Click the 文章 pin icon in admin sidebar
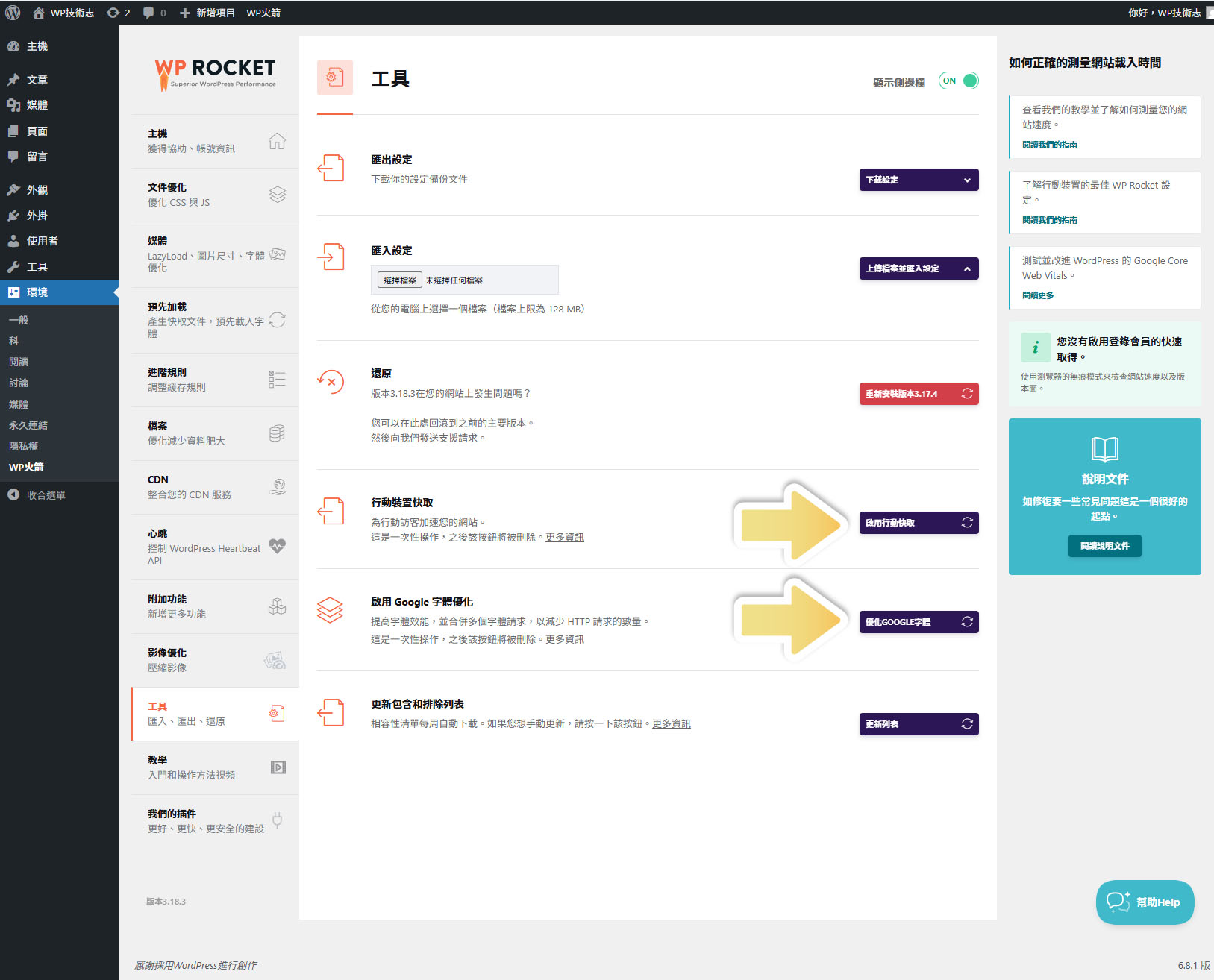This screenshot has width=1214, height=980. [13, 80]
